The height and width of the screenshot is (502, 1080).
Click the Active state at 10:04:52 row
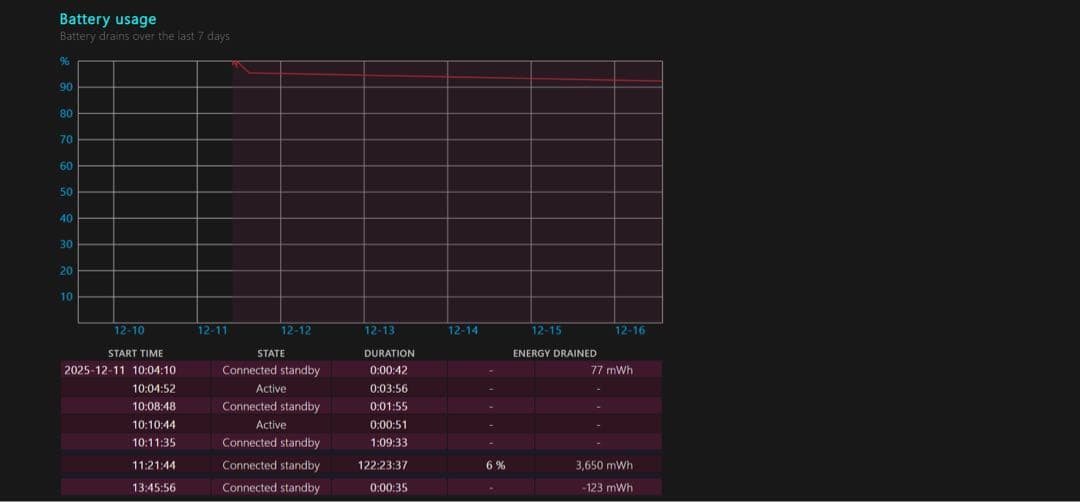tap(271, 388)
